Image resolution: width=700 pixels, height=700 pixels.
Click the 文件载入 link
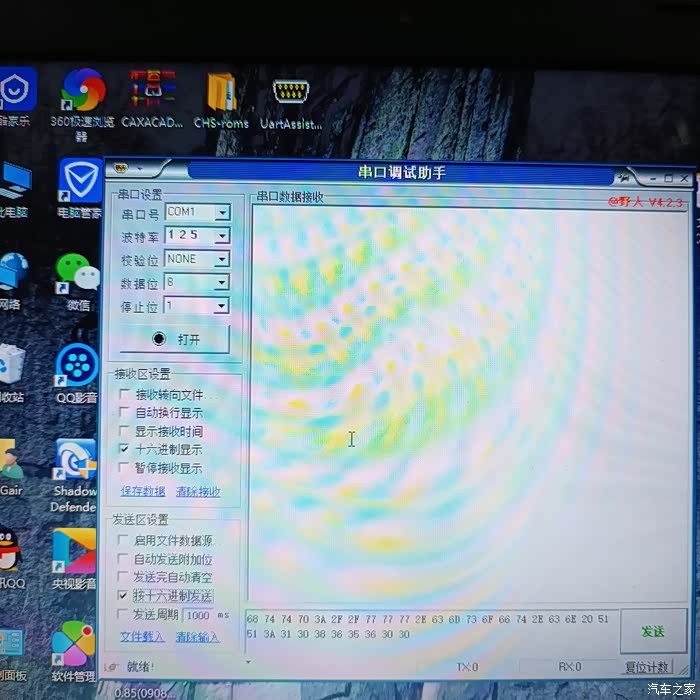142,637
